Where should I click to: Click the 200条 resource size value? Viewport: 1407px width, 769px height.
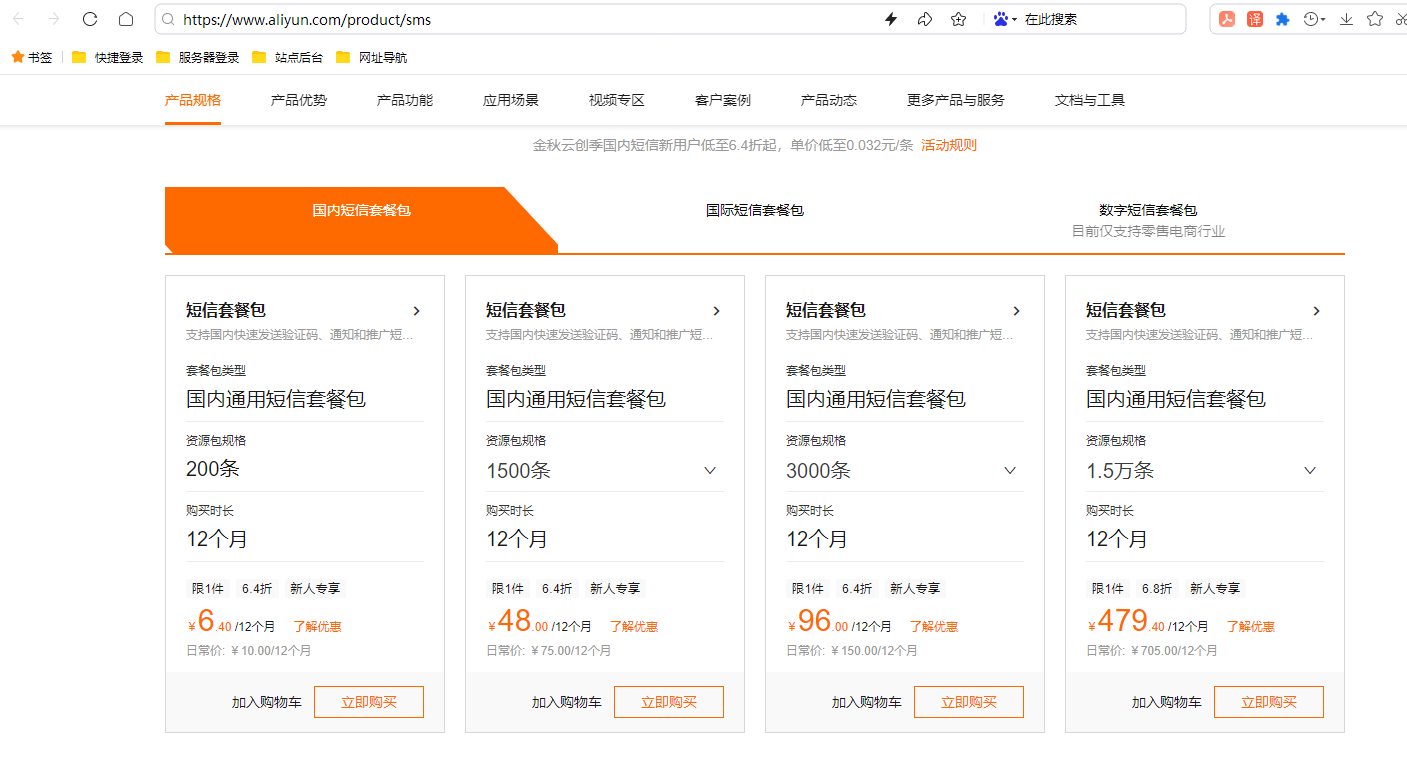213,469
